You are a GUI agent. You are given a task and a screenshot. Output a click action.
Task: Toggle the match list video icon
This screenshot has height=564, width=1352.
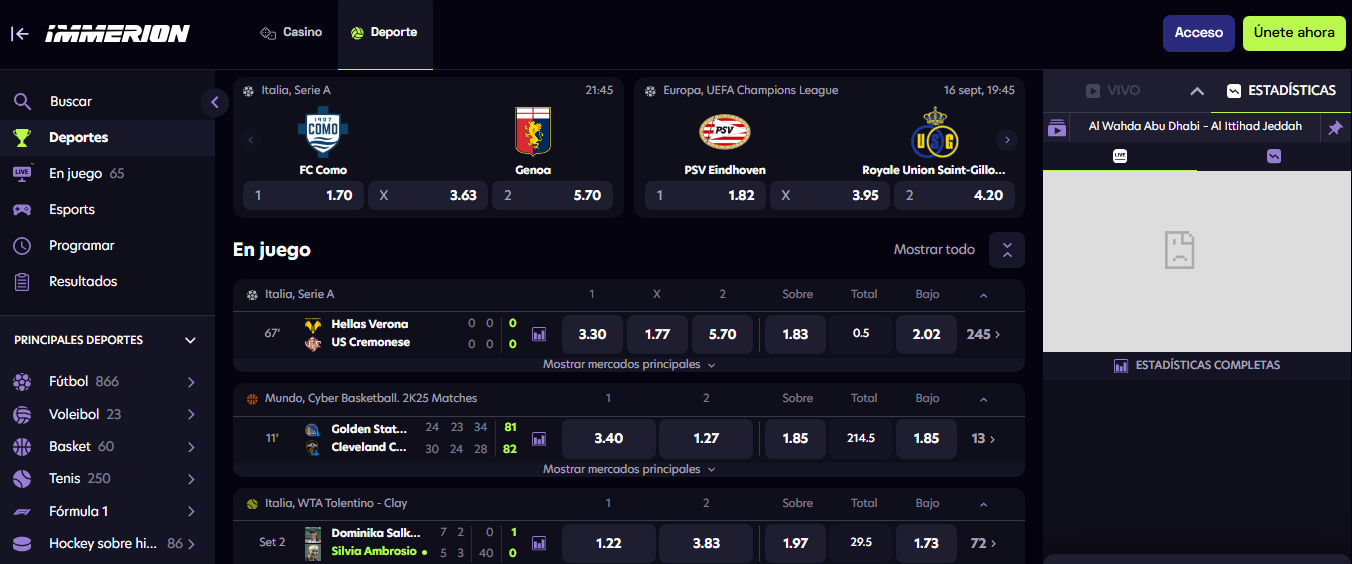(x=1057, y=128)
